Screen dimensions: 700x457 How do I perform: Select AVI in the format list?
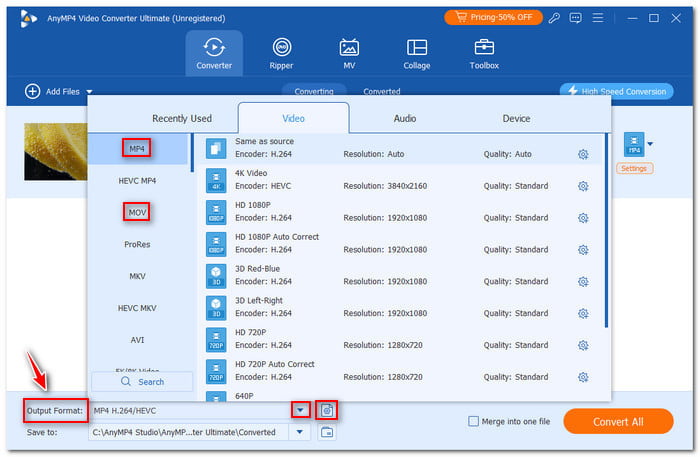(x=137, y=340)
